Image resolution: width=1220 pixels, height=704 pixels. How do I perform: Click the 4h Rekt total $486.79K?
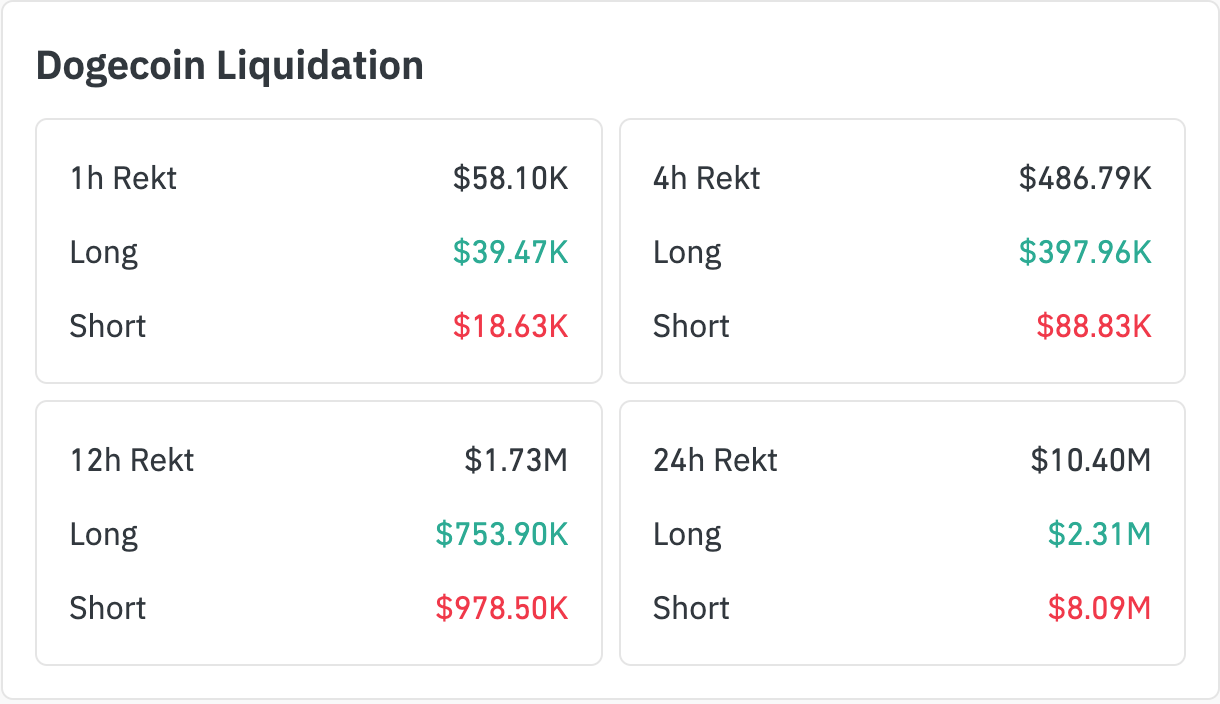click(1085, 179)
